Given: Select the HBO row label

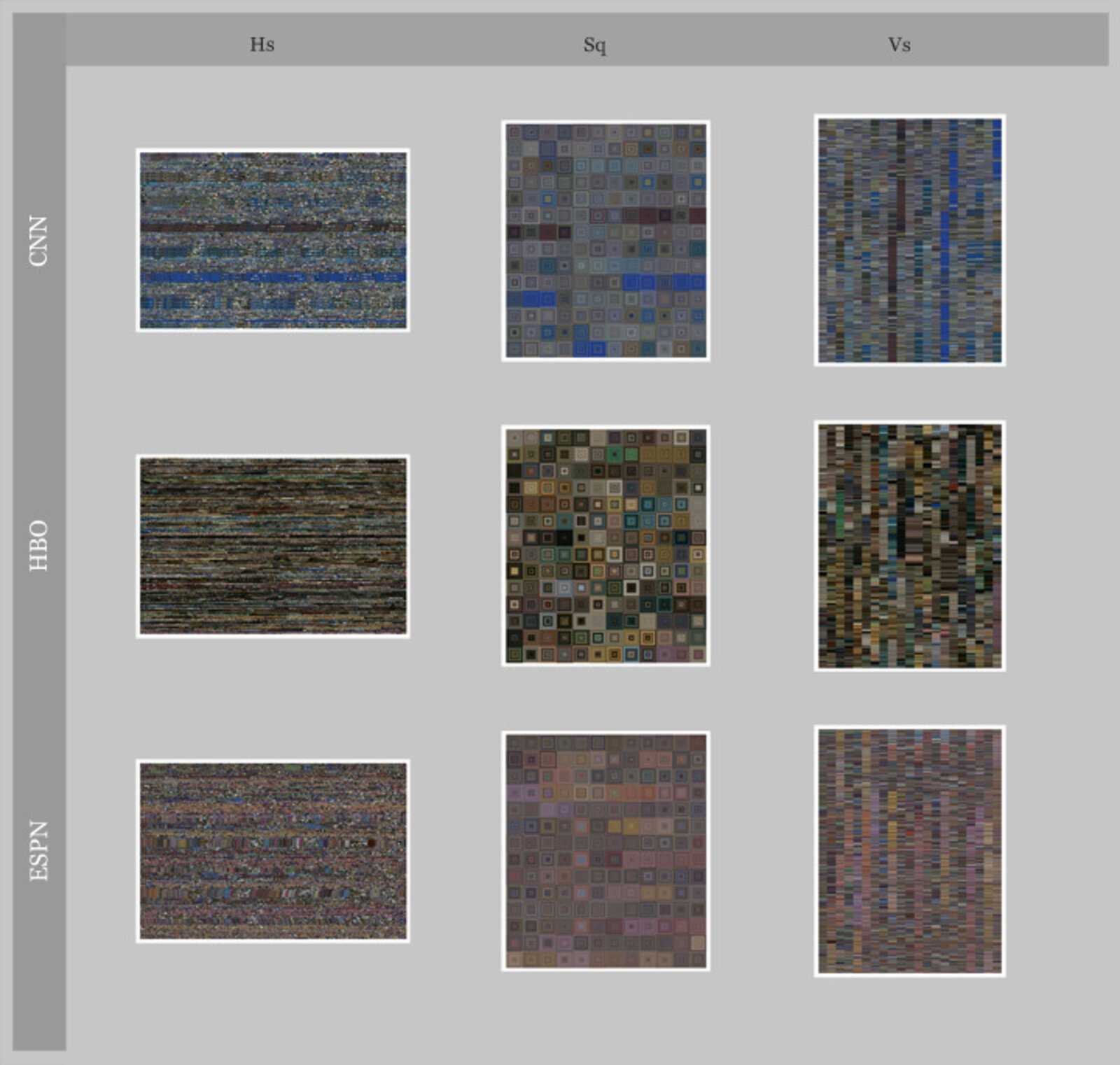Looking at the screenshot, I should pos(39,546).
